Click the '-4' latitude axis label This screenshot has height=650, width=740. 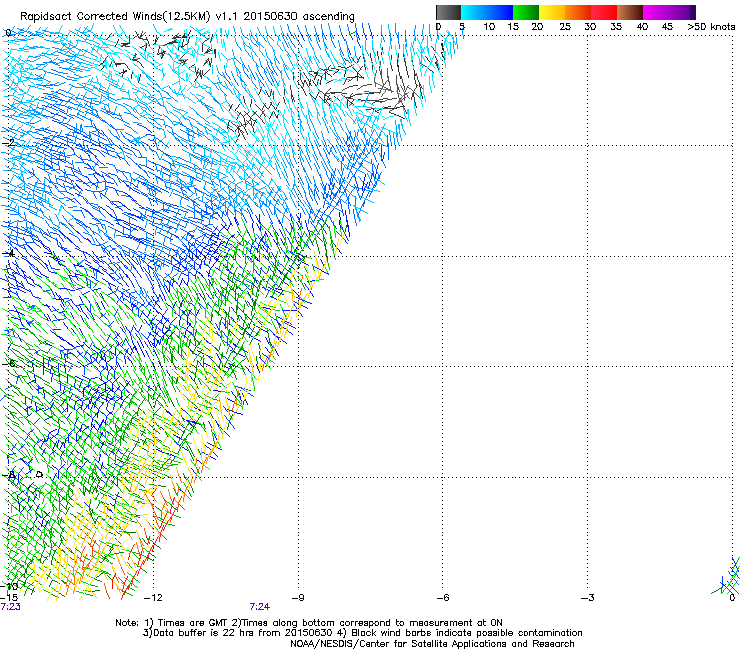coord(9,253)
